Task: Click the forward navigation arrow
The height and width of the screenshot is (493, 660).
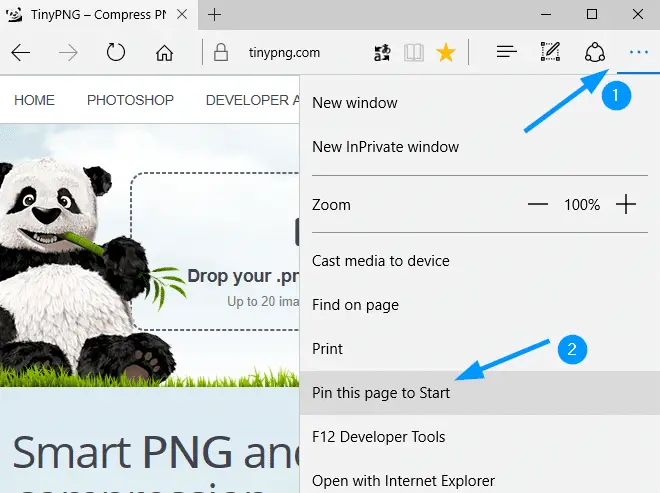Action: click(x=68, y=53)
